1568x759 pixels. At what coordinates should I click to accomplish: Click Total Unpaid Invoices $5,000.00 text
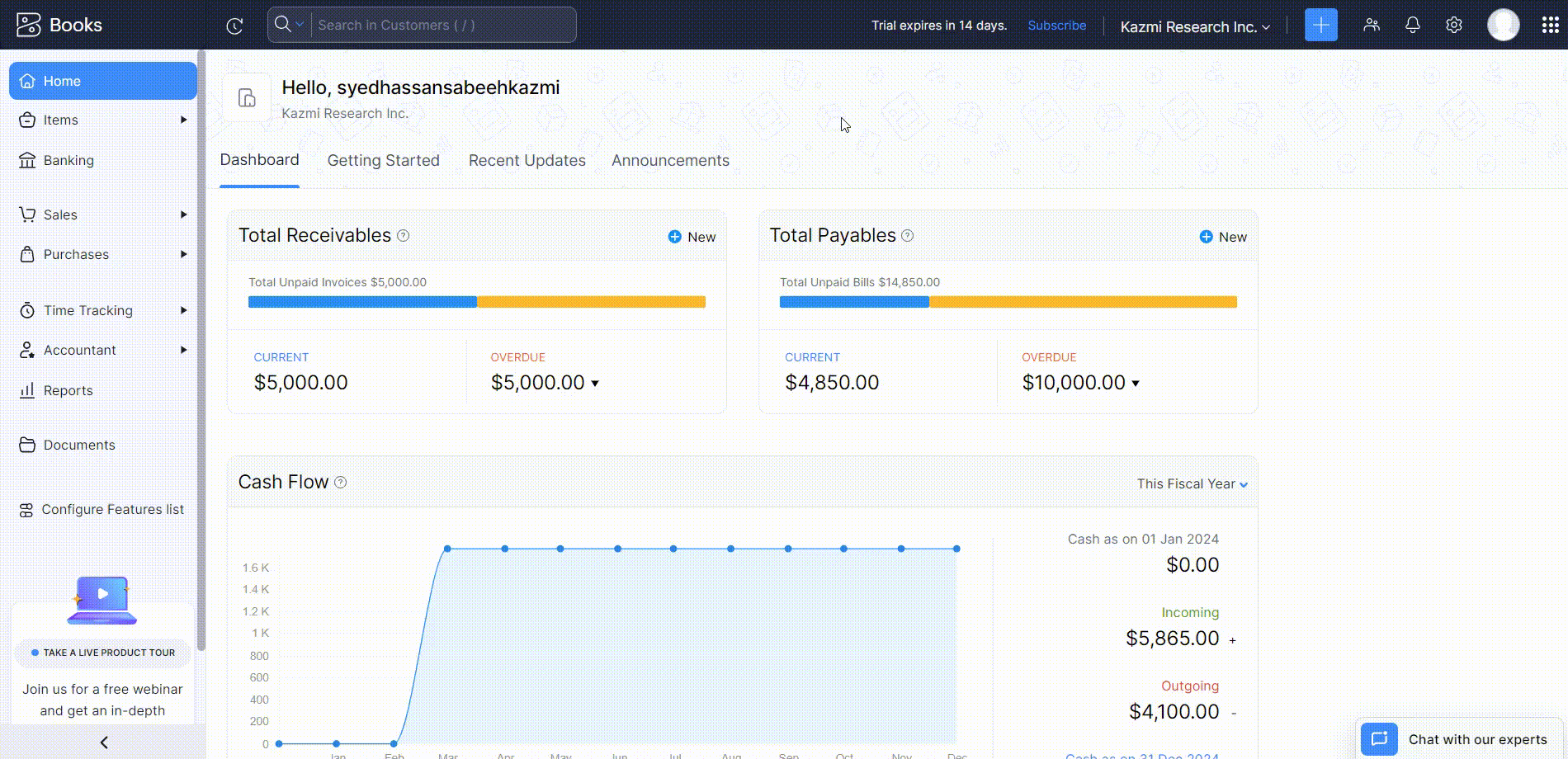(x=338, y=282)
